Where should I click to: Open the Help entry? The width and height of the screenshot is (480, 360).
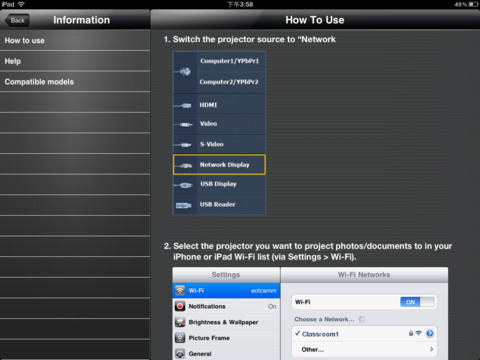click(75, 61)
